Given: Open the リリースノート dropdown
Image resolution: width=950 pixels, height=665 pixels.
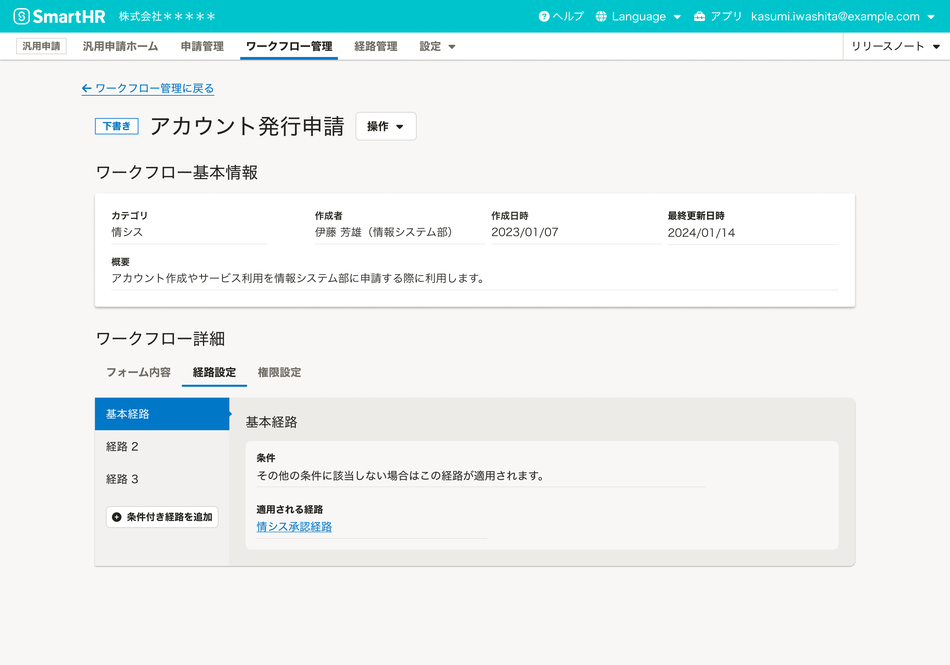Looking at the screenshot, I should (895, 47).
